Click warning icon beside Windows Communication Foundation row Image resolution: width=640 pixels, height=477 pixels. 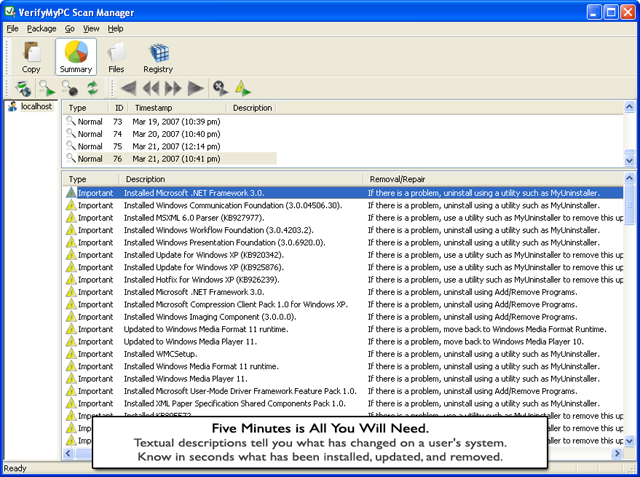tap(71, 205)
